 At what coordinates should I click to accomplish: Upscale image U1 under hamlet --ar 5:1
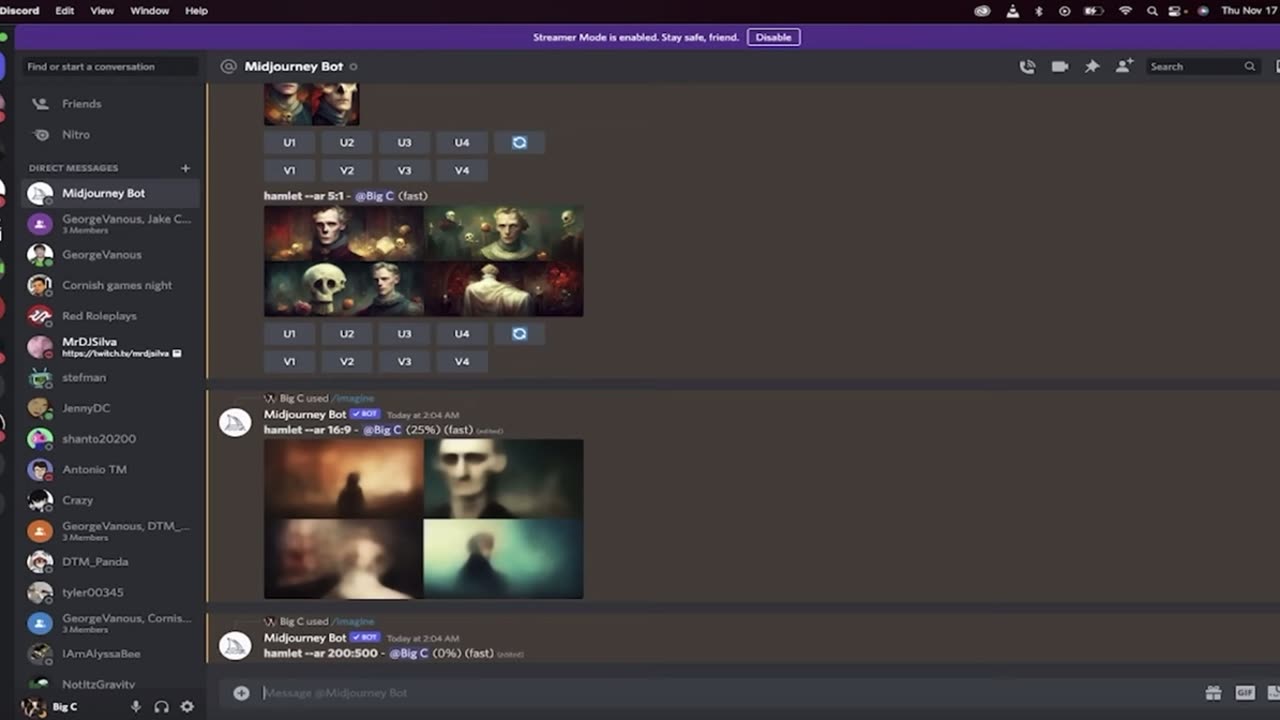pos(289,334)
